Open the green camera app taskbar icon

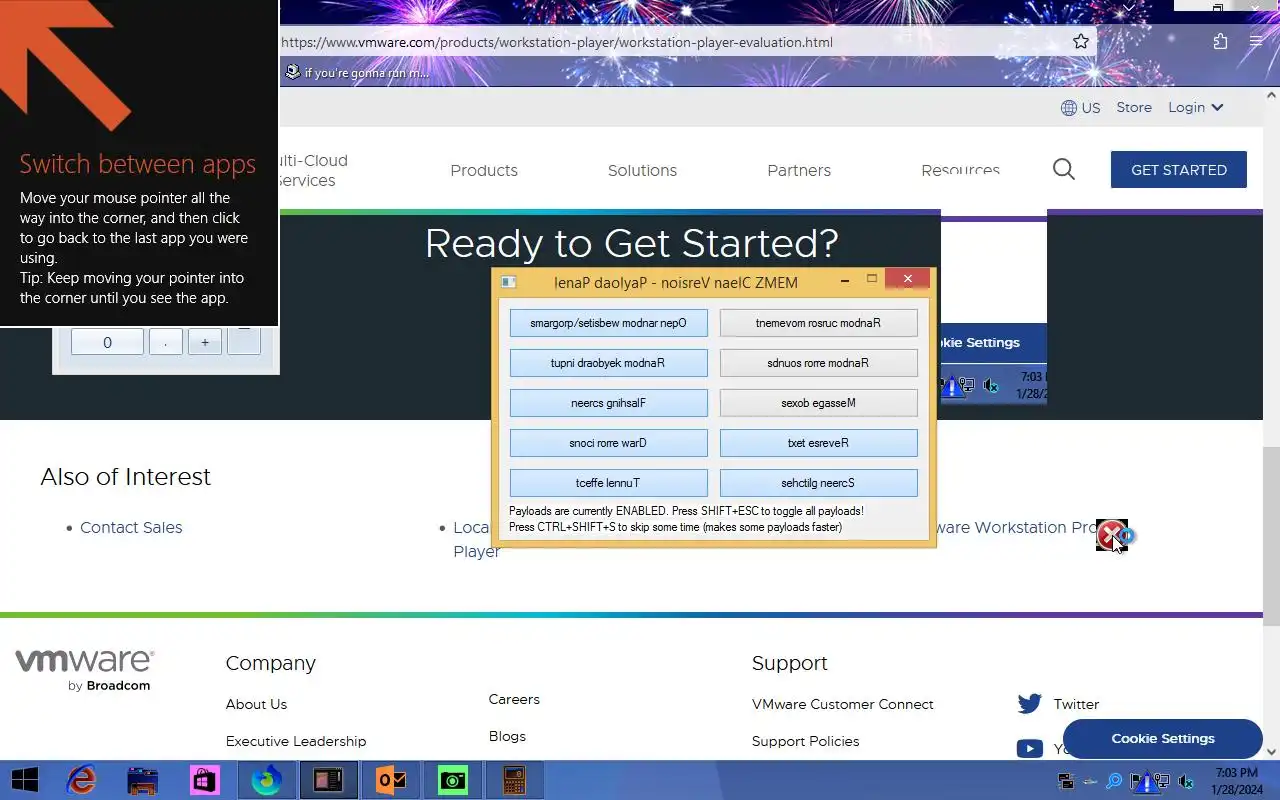pyautogui.click(x=453, y=780)
